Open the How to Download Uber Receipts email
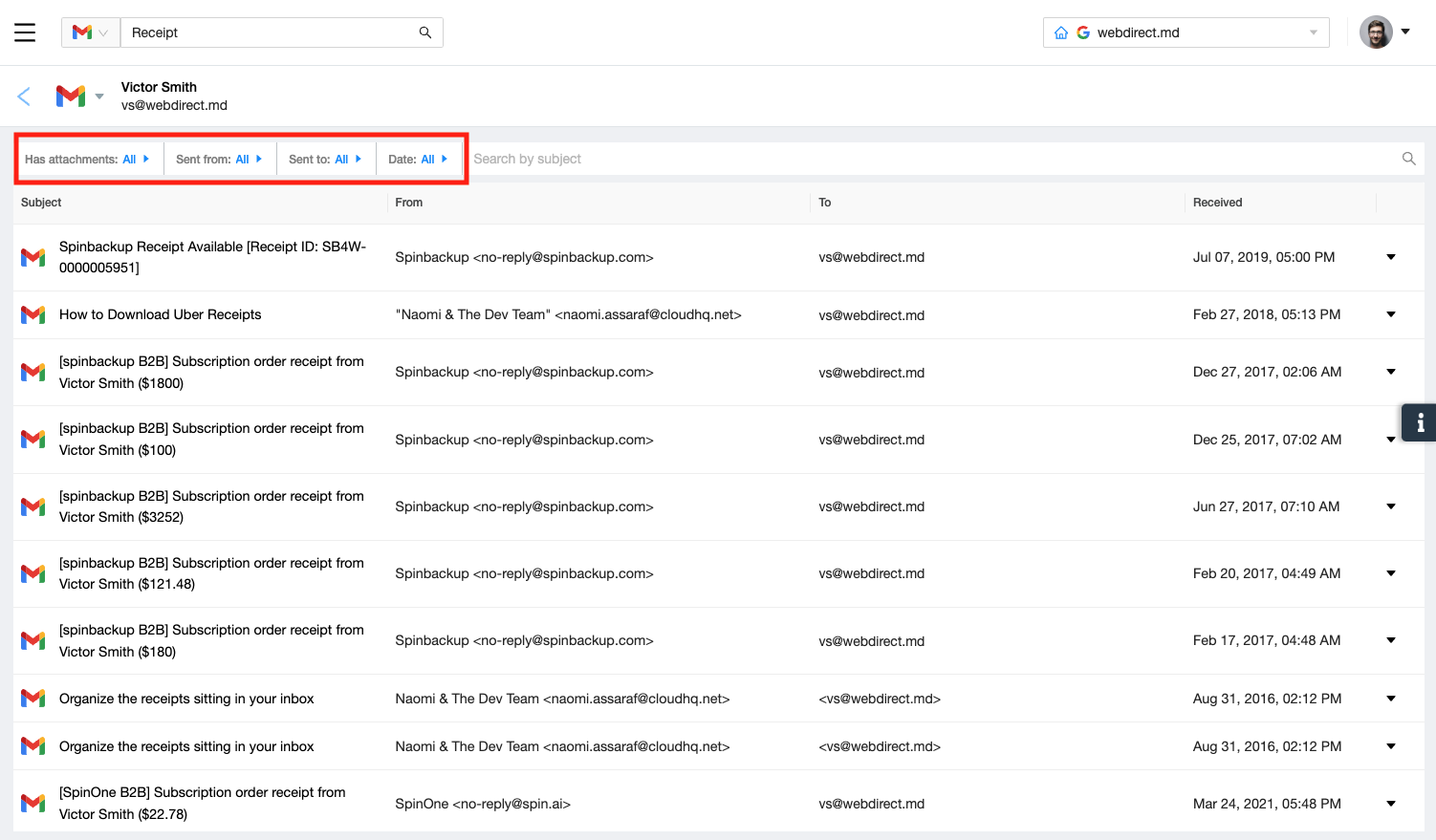Image resolution: width=1436 pixels, height=840 pixels. (160, 314)
